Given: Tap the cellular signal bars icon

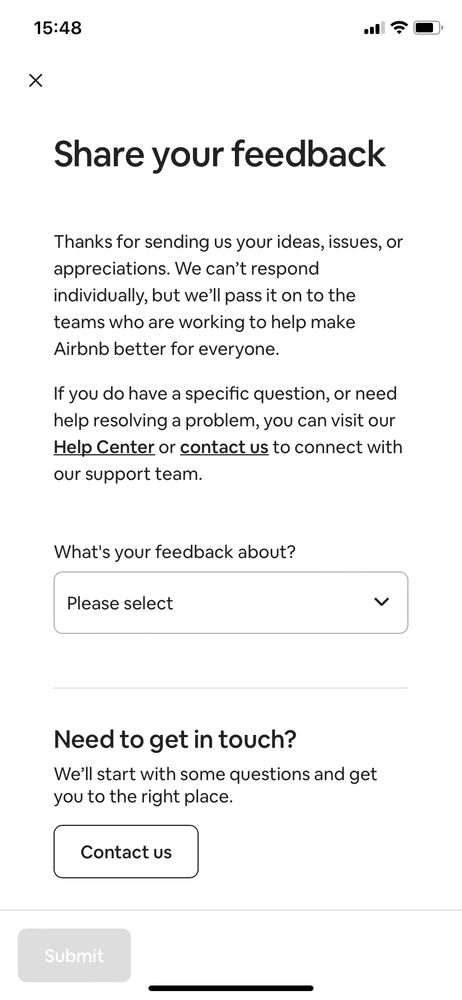Looking at the screenshot, I should tap(373, 28).
